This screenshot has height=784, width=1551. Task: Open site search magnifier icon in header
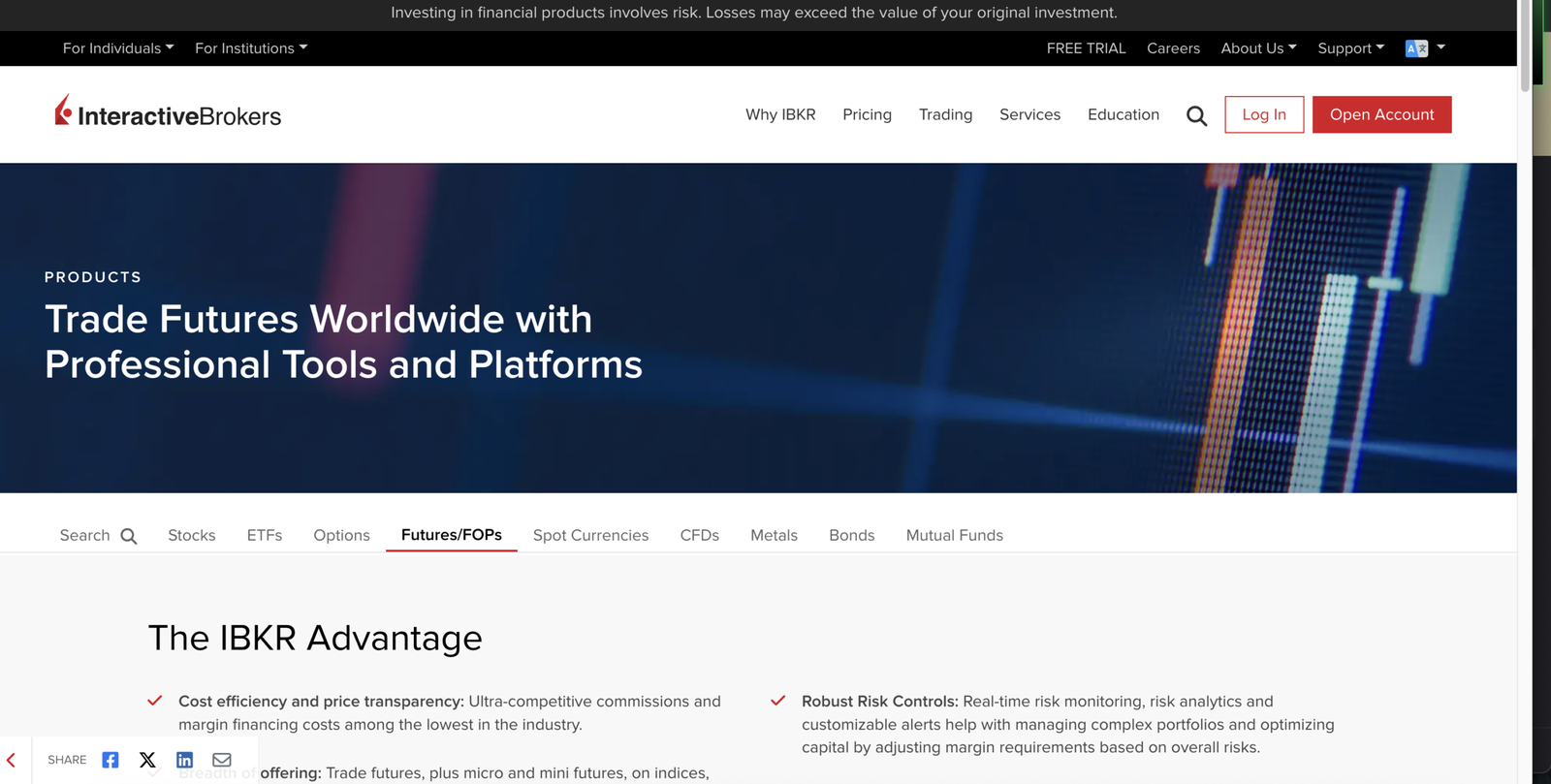coord(1197,116)
